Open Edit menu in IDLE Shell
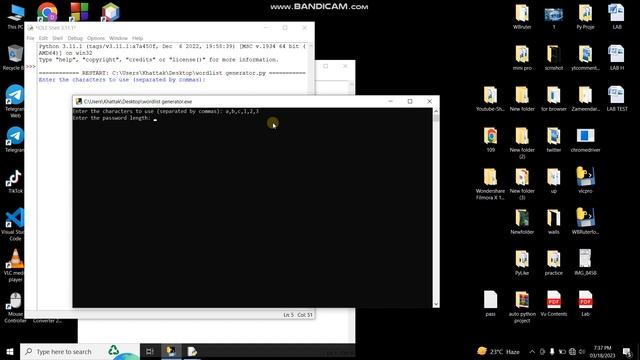 (x=43, y=38)
